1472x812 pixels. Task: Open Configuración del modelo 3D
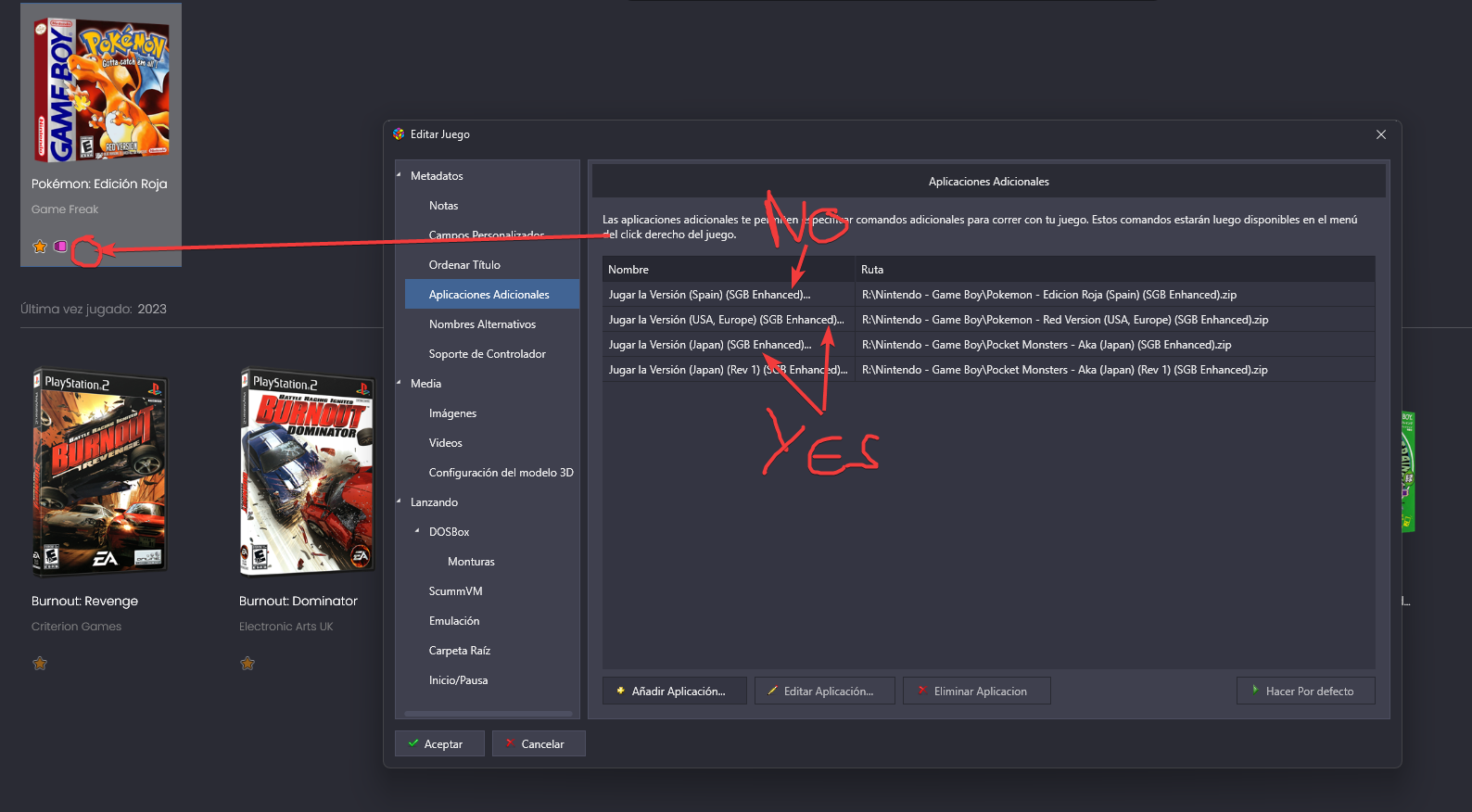click(501, 473)
